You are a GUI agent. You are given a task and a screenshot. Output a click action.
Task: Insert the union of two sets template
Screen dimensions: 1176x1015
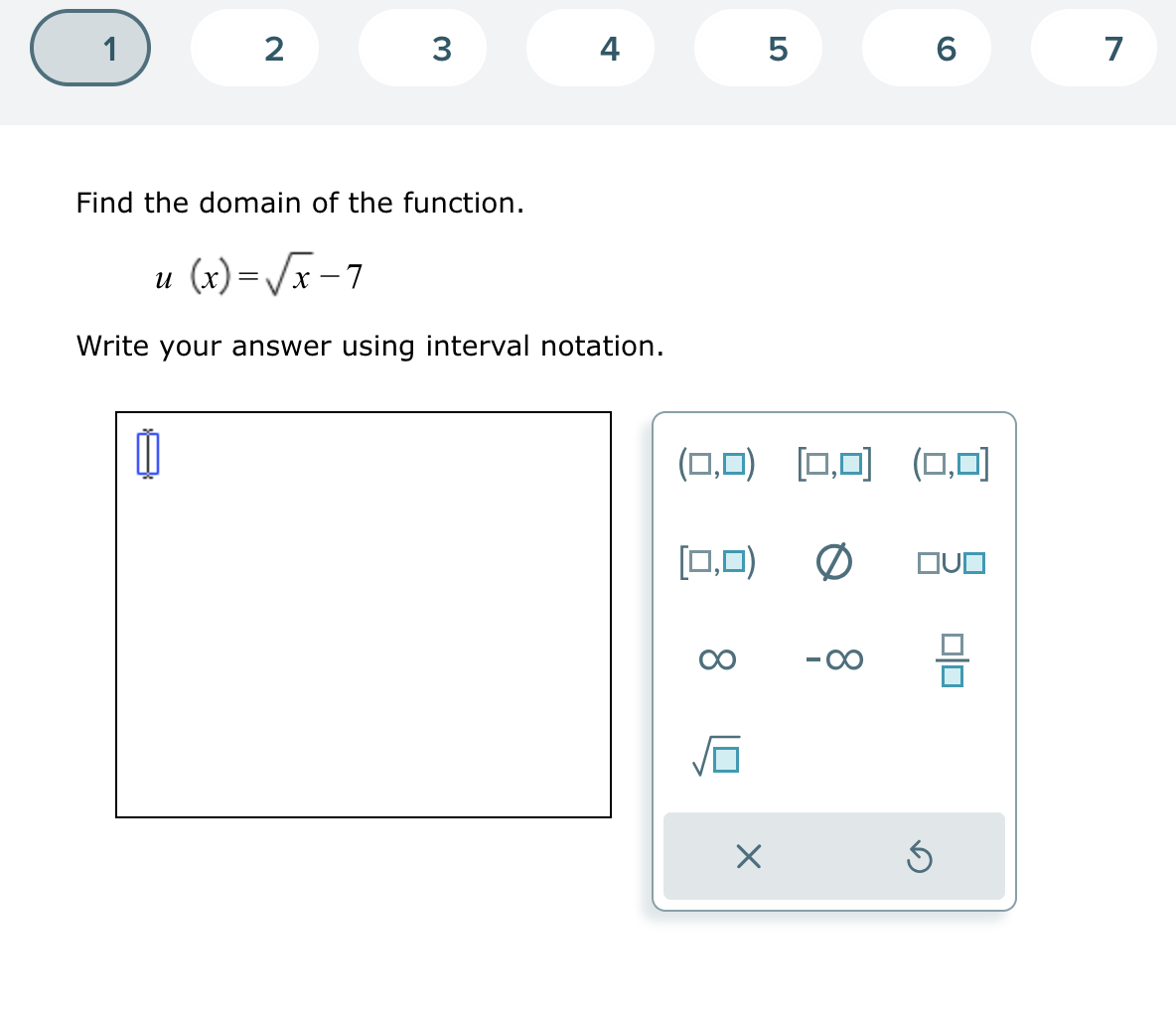click(x=951, y=562)
